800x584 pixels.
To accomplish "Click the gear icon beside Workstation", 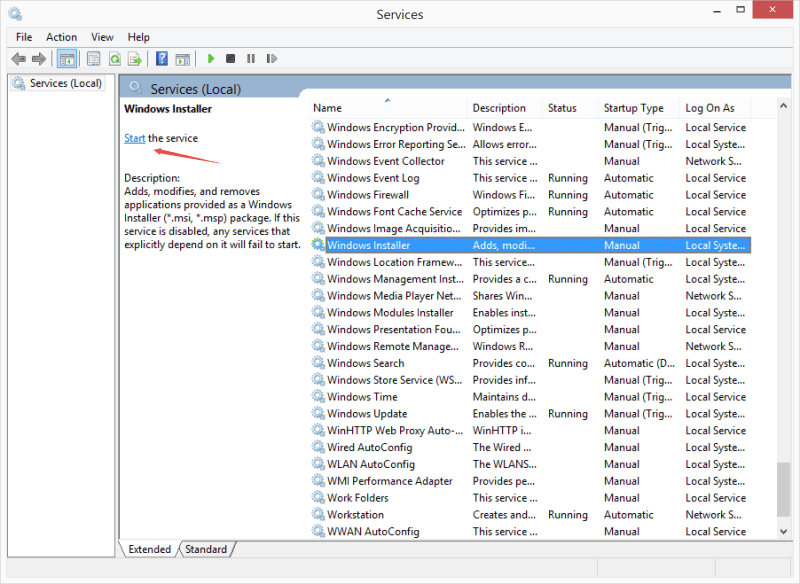I will 318,514.
